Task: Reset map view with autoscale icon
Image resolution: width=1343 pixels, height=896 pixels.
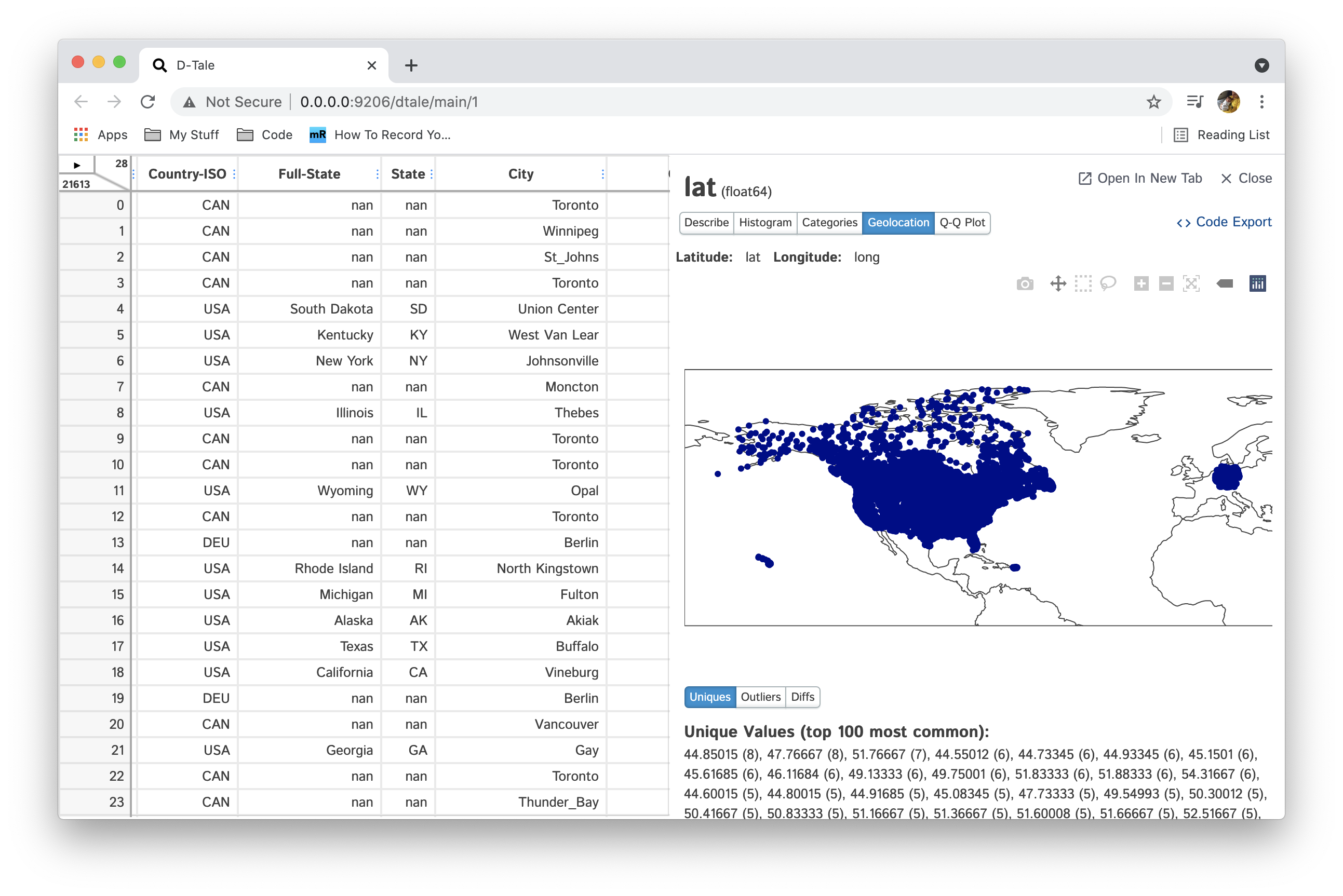Action: click(1191, 284)
